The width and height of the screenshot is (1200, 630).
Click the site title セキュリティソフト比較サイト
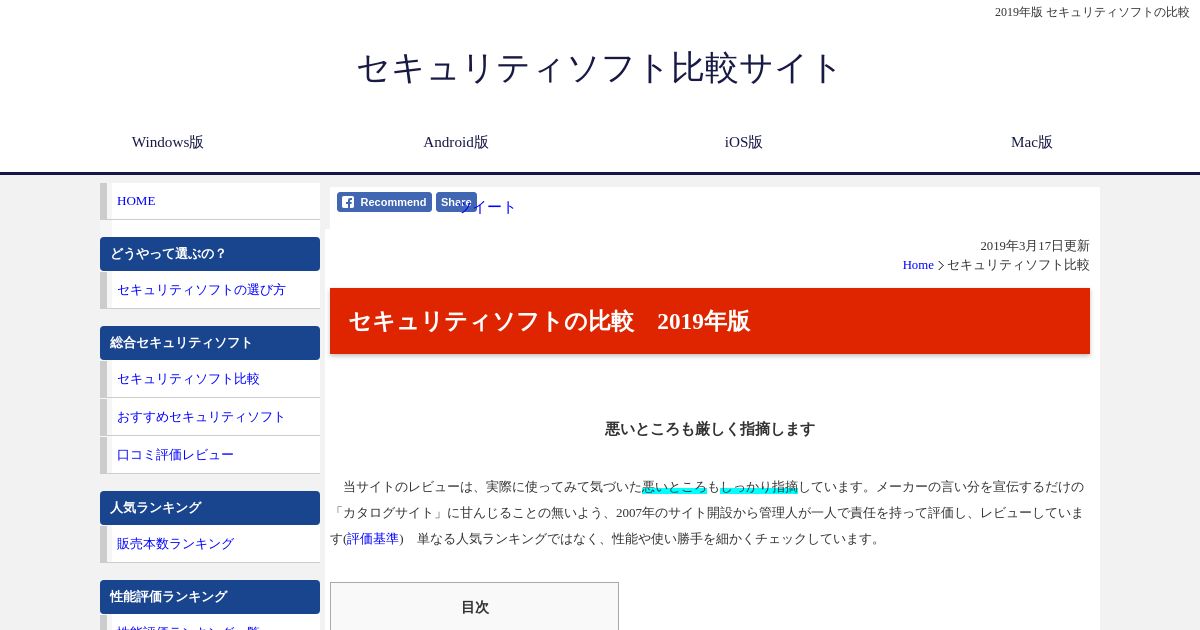click(x=600, y=68)
